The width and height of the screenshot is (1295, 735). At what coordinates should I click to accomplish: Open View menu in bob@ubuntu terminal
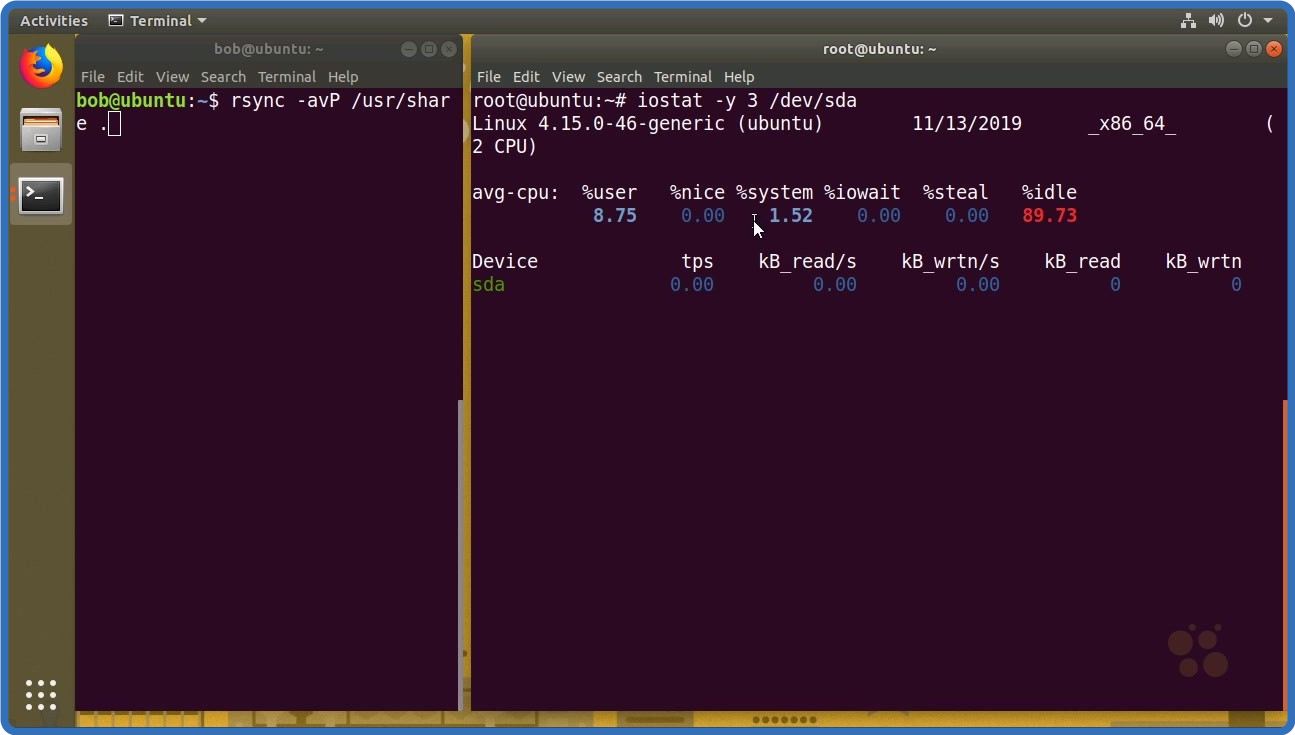click(x=172, y=76)
